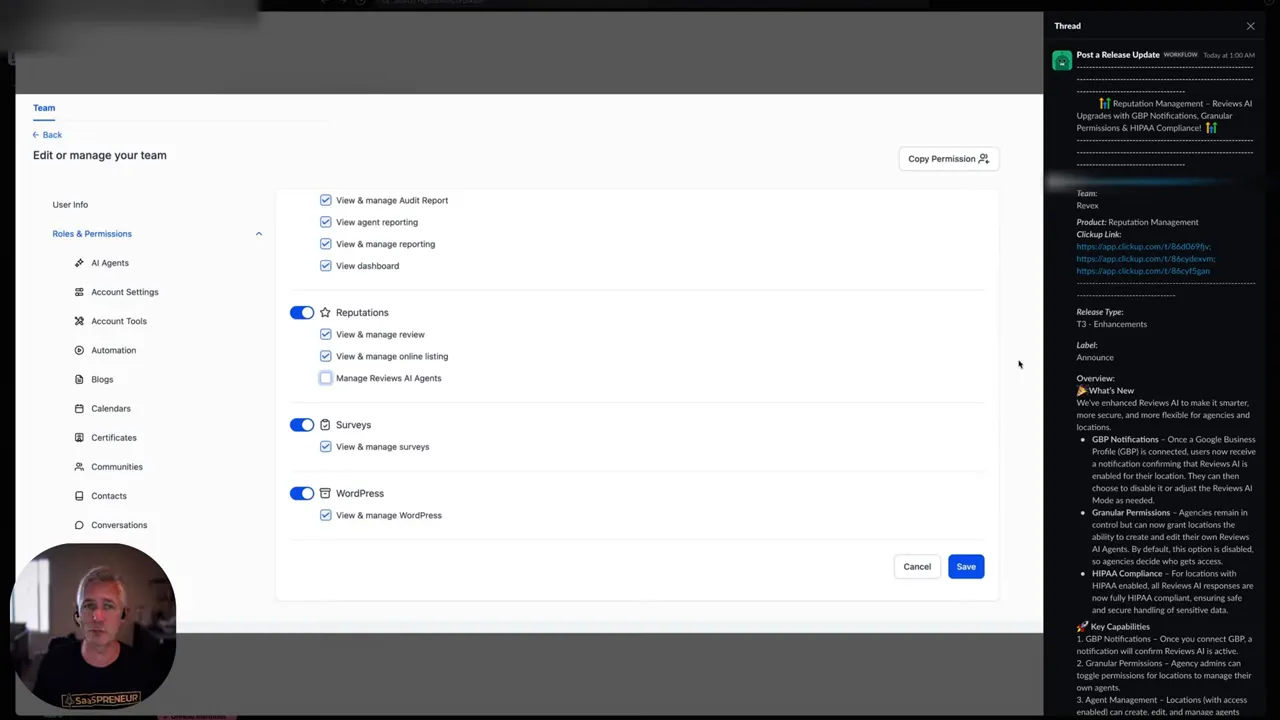The image size is (1280, 720).
Task: Collapse the Roles & Permissions section chevron
Action: tap(259, 234)
